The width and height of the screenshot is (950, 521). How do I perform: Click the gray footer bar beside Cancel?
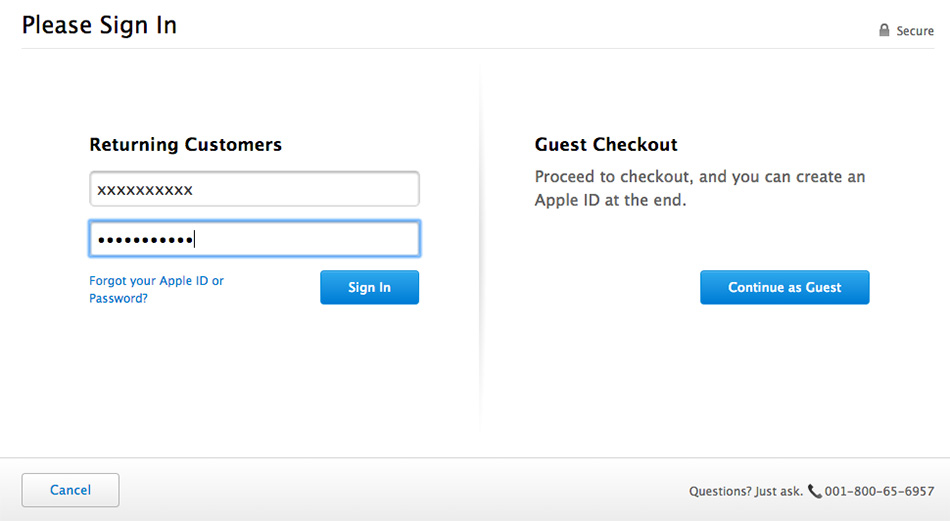tap(400, 490)
